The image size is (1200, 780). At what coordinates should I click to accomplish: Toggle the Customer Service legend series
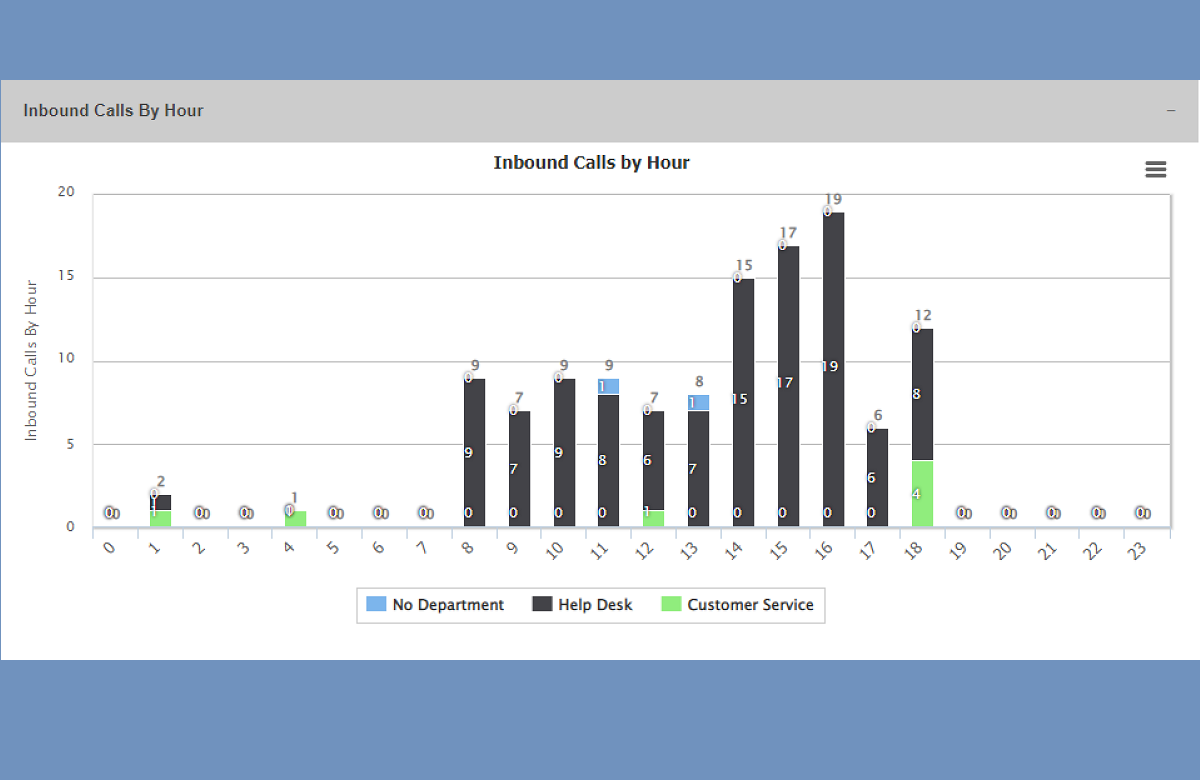(x=738, y=604)
